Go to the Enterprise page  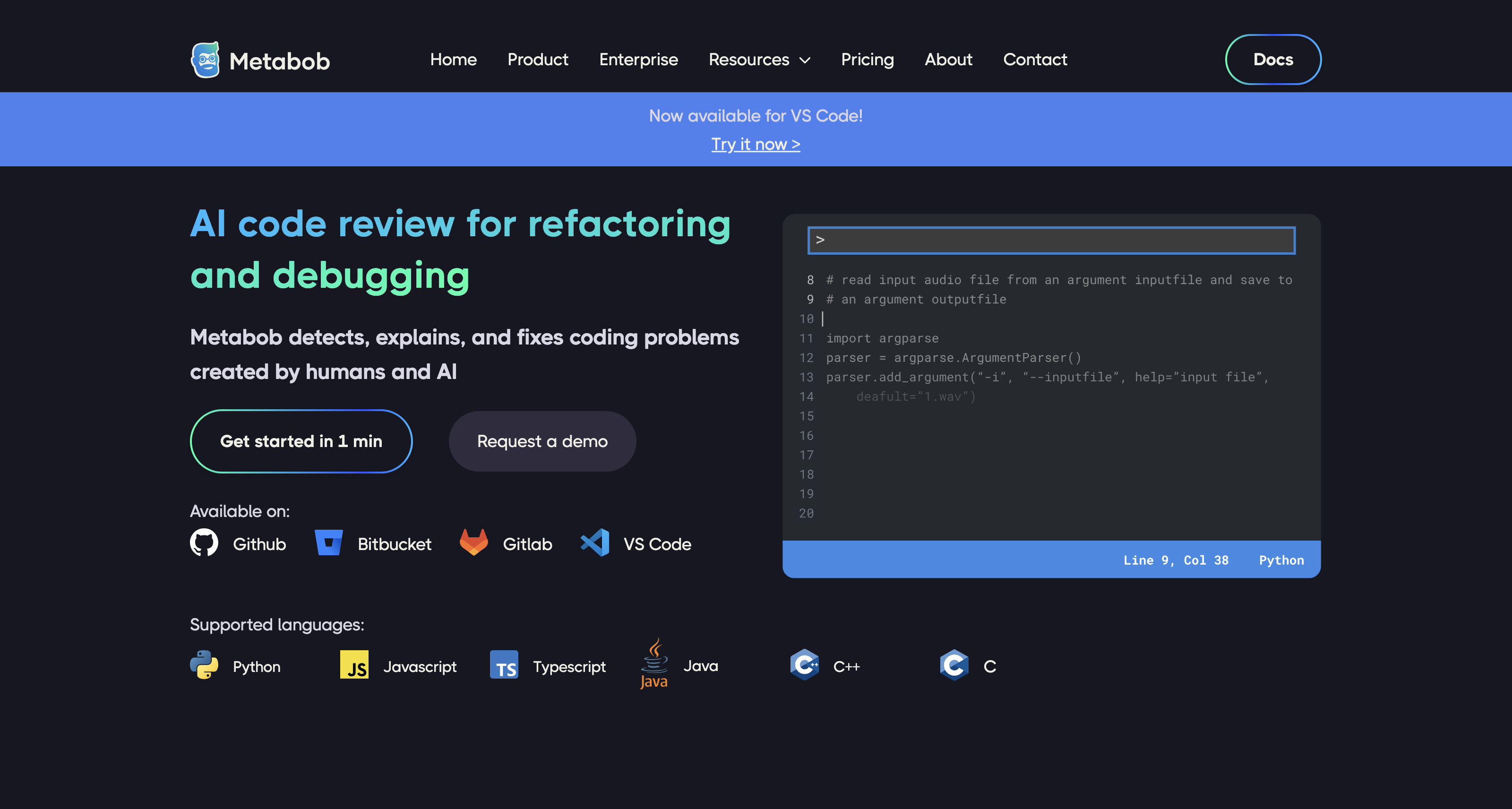[639, 59]
